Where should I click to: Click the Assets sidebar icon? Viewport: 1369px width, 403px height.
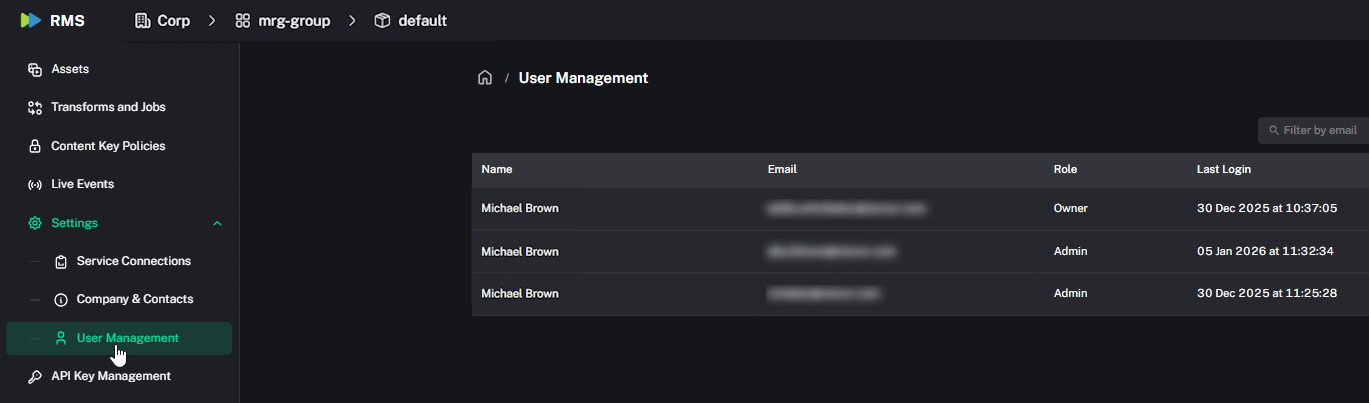click(34, 70)
